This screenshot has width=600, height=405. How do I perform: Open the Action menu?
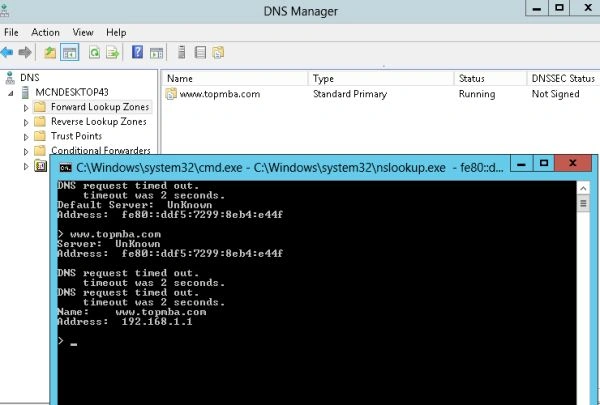tap(45, 33)
